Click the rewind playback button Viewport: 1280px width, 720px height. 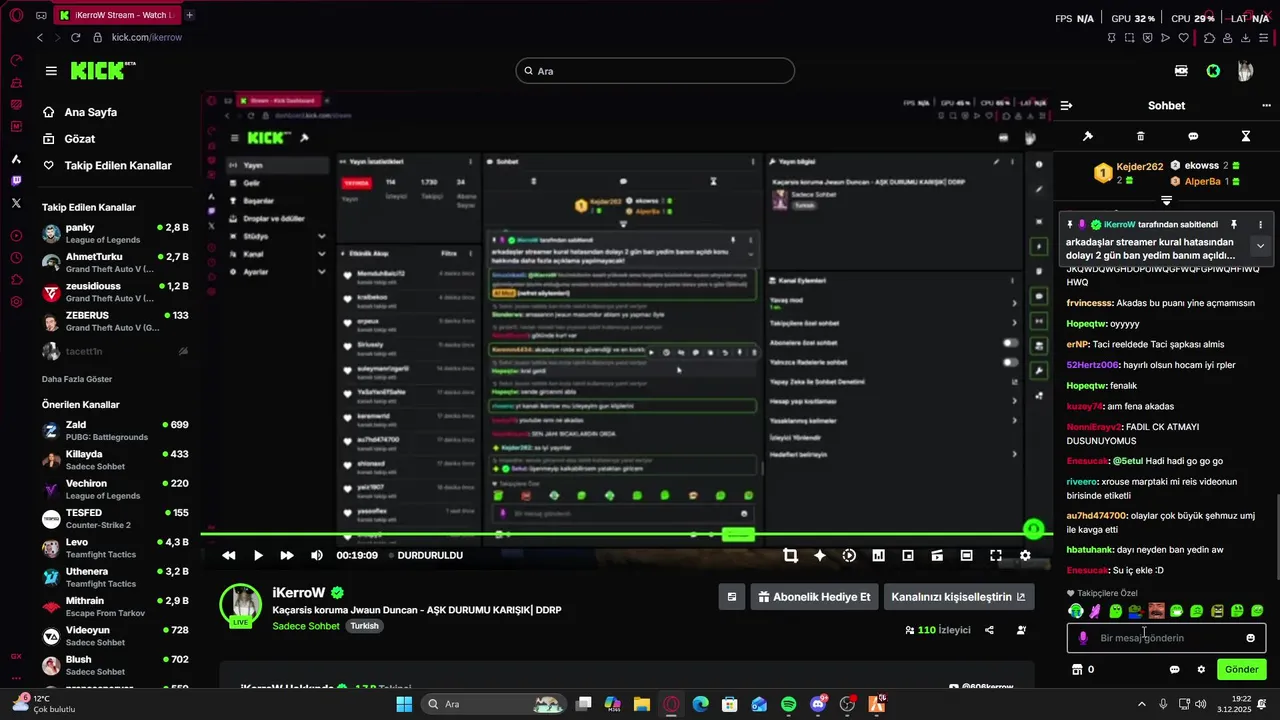tap(229, 555)
